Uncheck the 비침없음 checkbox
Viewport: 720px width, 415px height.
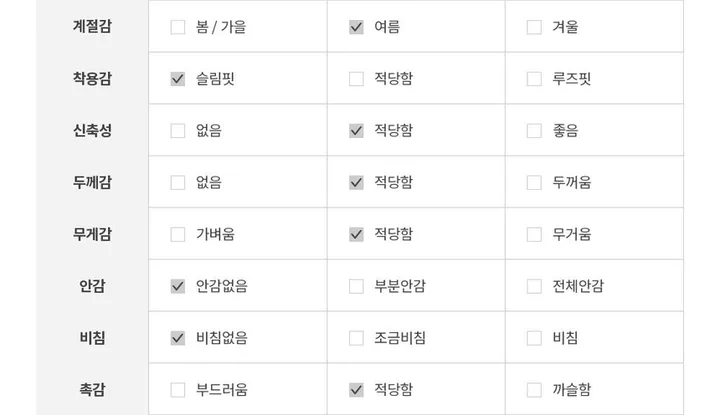(178, 338)
